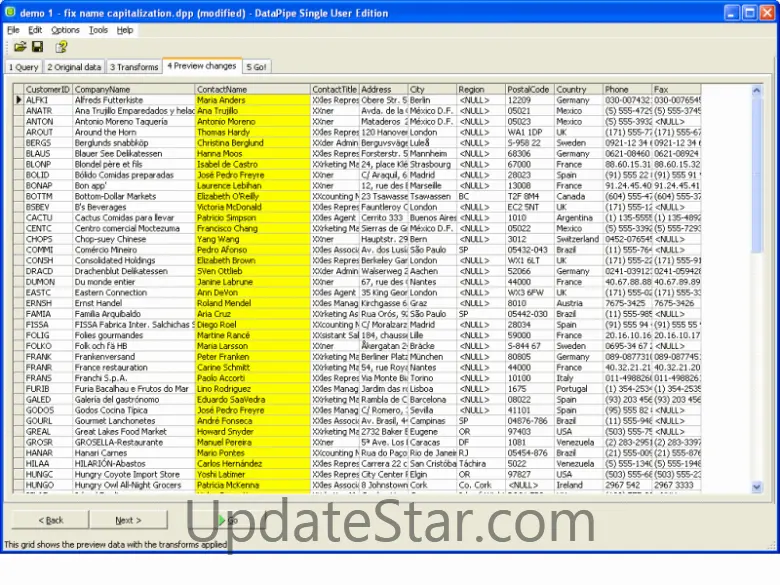Click the grid scrollbar up arrow
Viewport: 780px width, 585px height.
(756, 90)
